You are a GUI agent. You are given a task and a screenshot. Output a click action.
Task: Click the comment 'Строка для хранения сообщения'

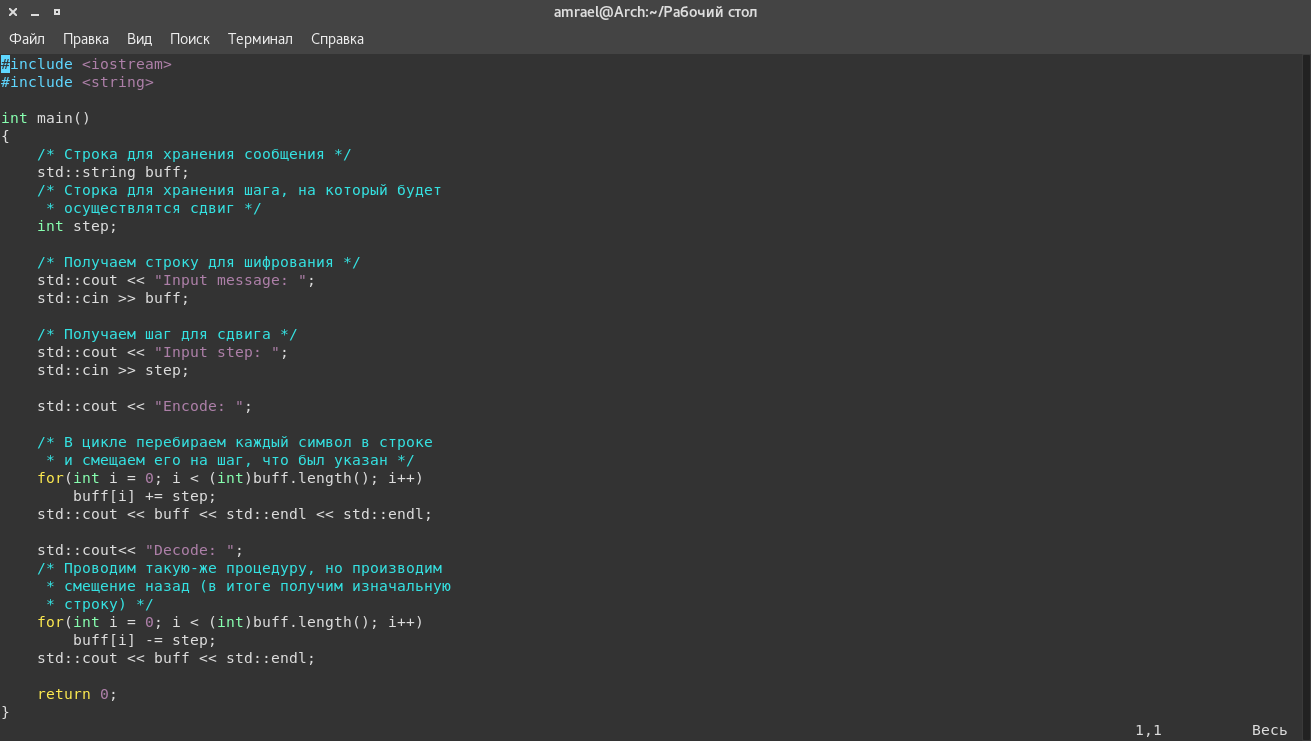tap(194, 154)
